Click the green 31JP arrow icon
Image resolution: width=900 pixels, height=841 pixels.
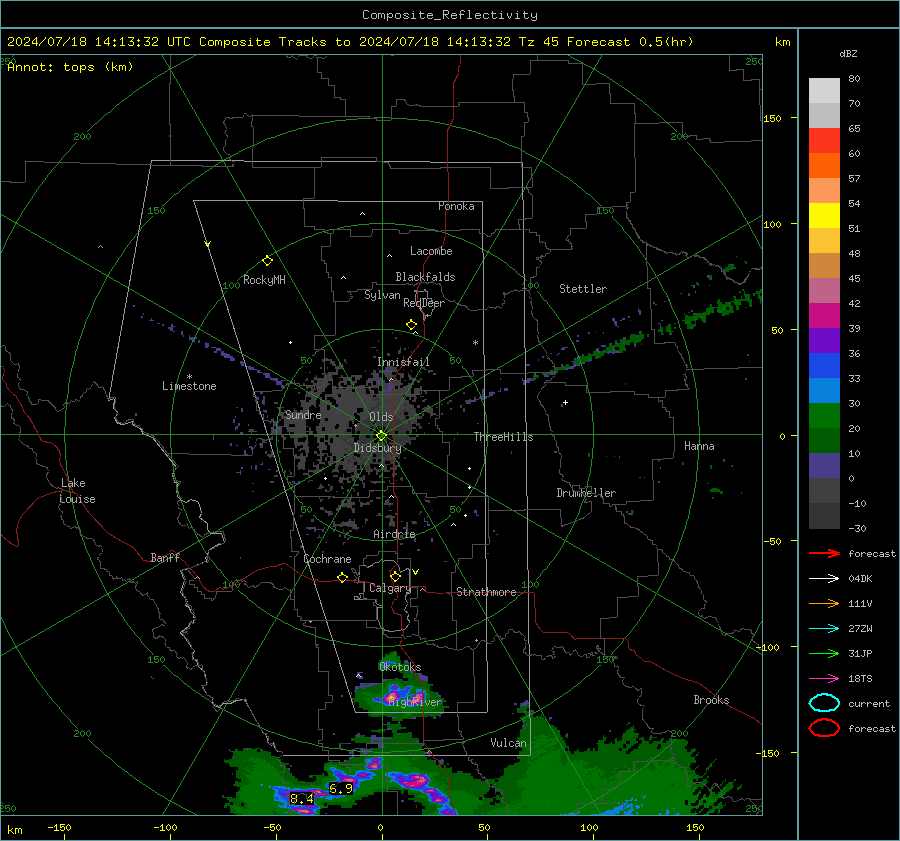[x=824, y=653]
